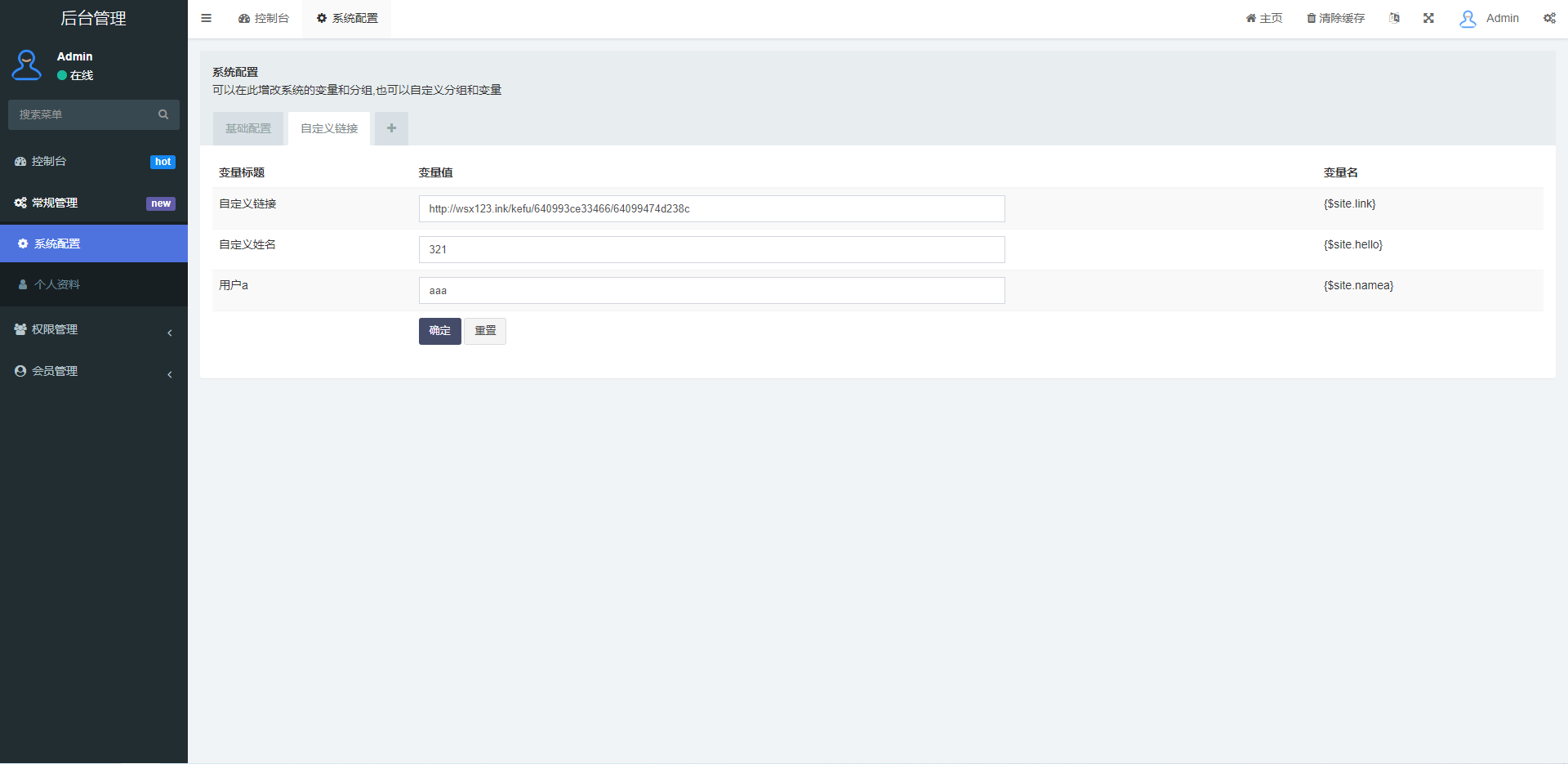Go to 主页 home link
The width and height of the screenshot is (1568, 764).
point(1263,18)
